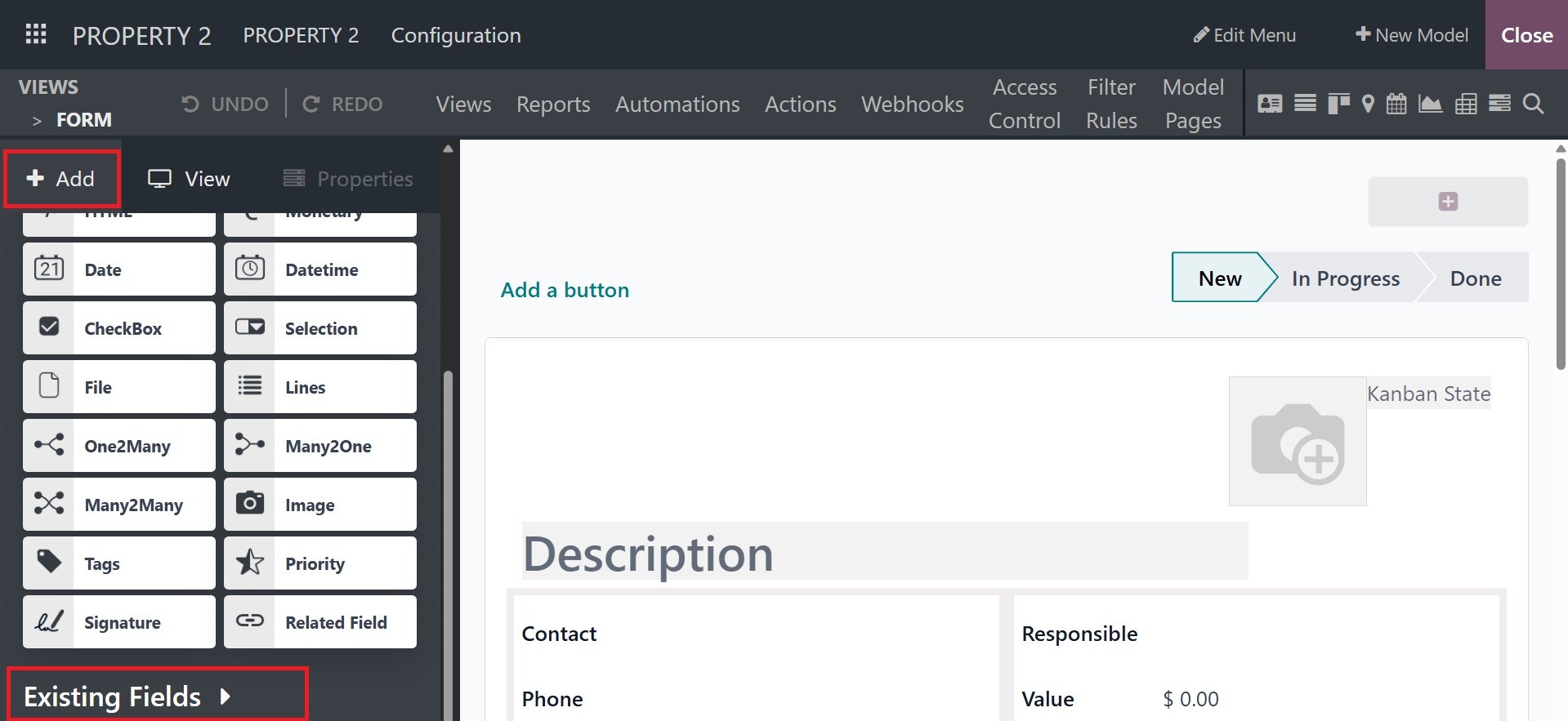Open the Automations tab
Image resolution: width=1568 pixels, height=721 pixels.
677,105
